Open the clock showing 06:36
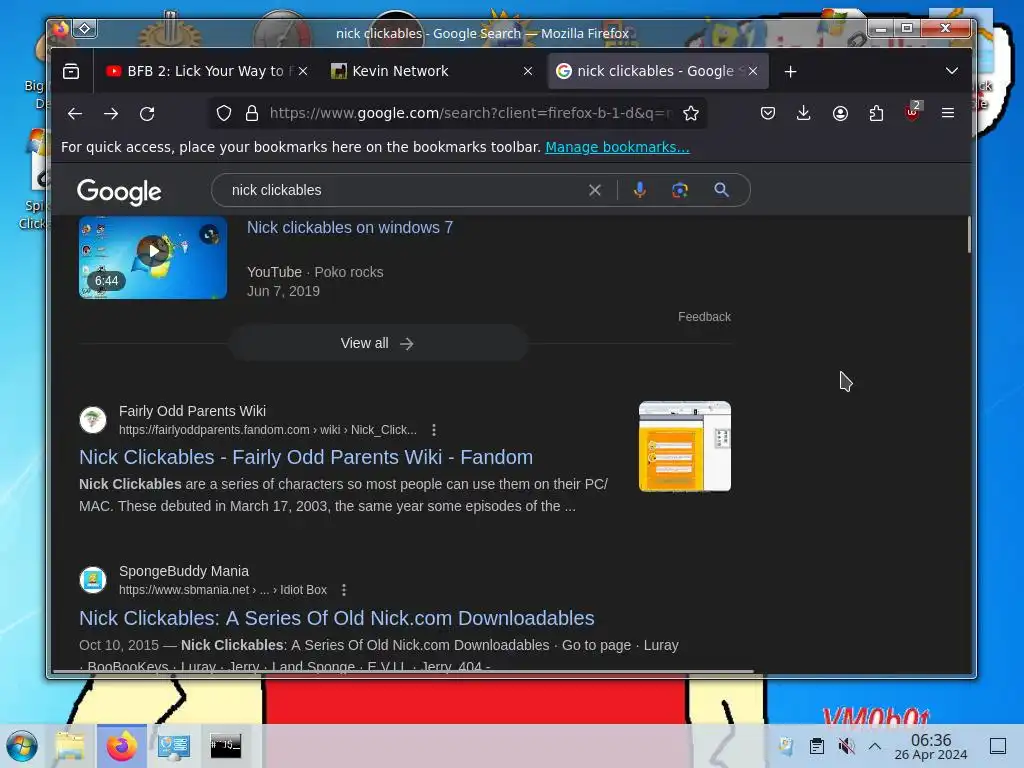The width and height of the screenshot is (1024, 768). (931, 746)
